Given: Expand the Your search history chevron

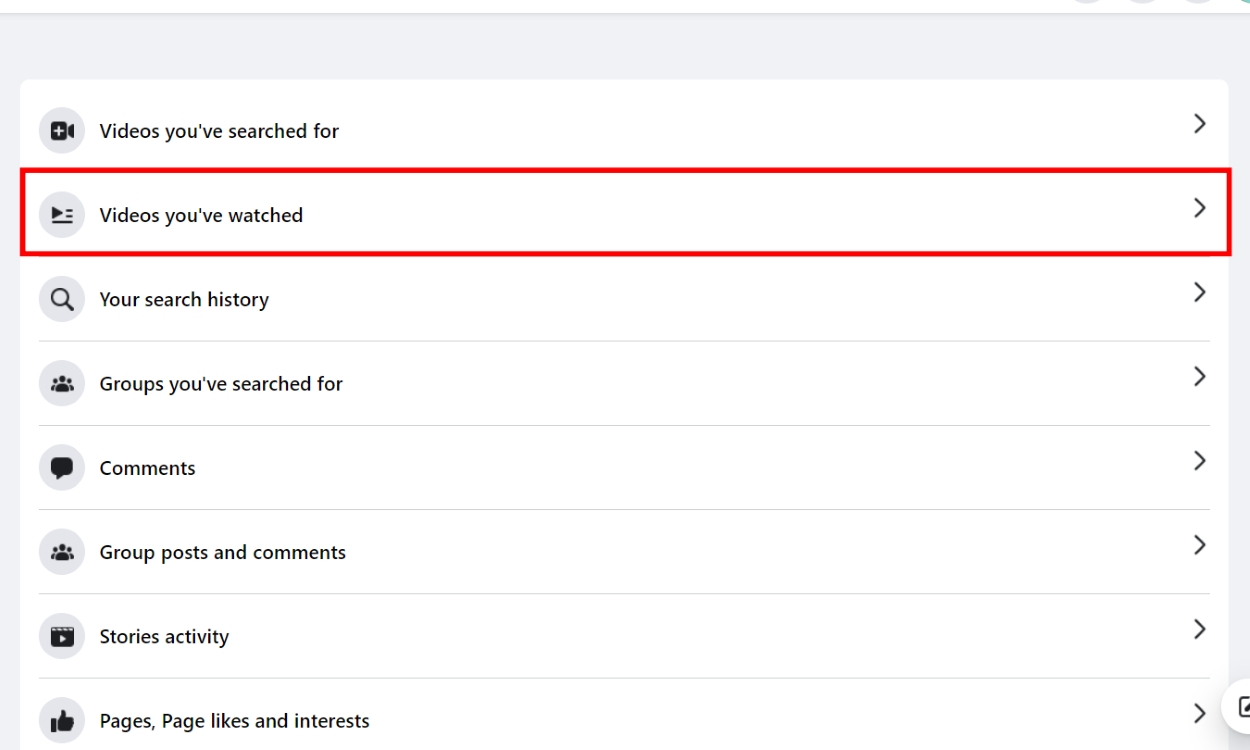Looking at the screenshot, I should [1199, 292].
